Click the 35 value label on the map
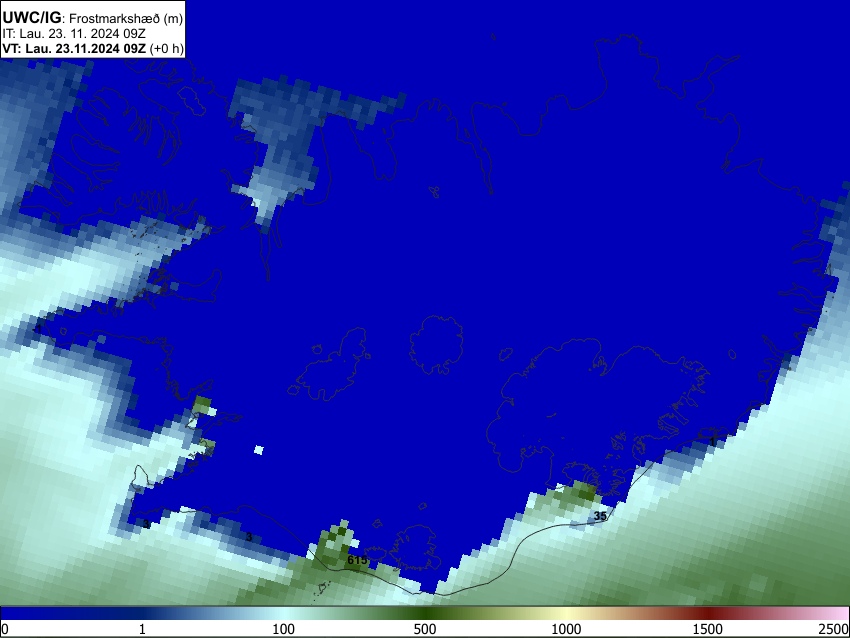850x638 pixels. [600, 516]
